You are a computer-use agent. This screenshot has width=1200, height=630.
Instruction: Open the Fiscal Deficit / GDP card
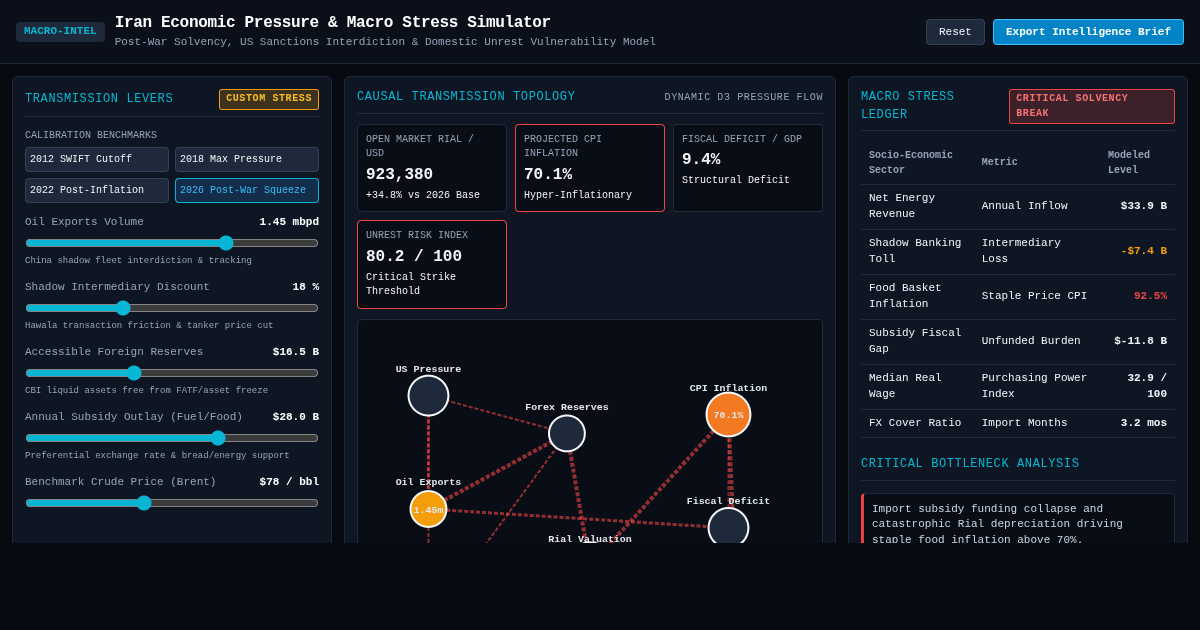[x=748, y=168]
